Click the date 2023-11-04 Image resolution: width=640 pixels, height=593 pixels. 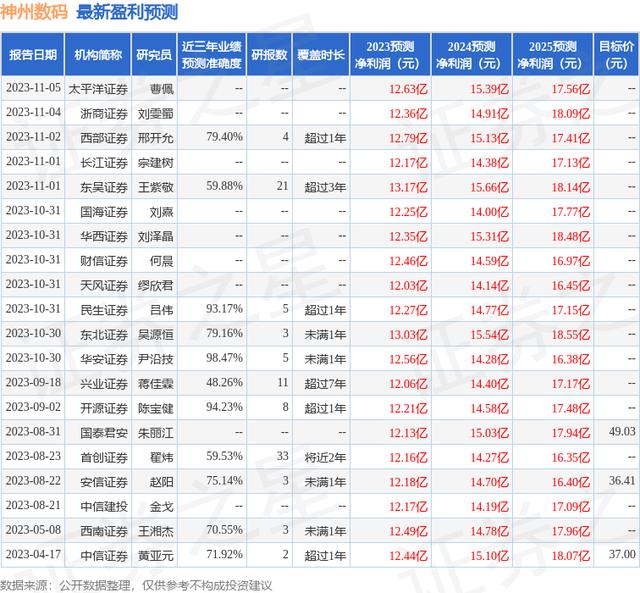[x=33, y=112]
